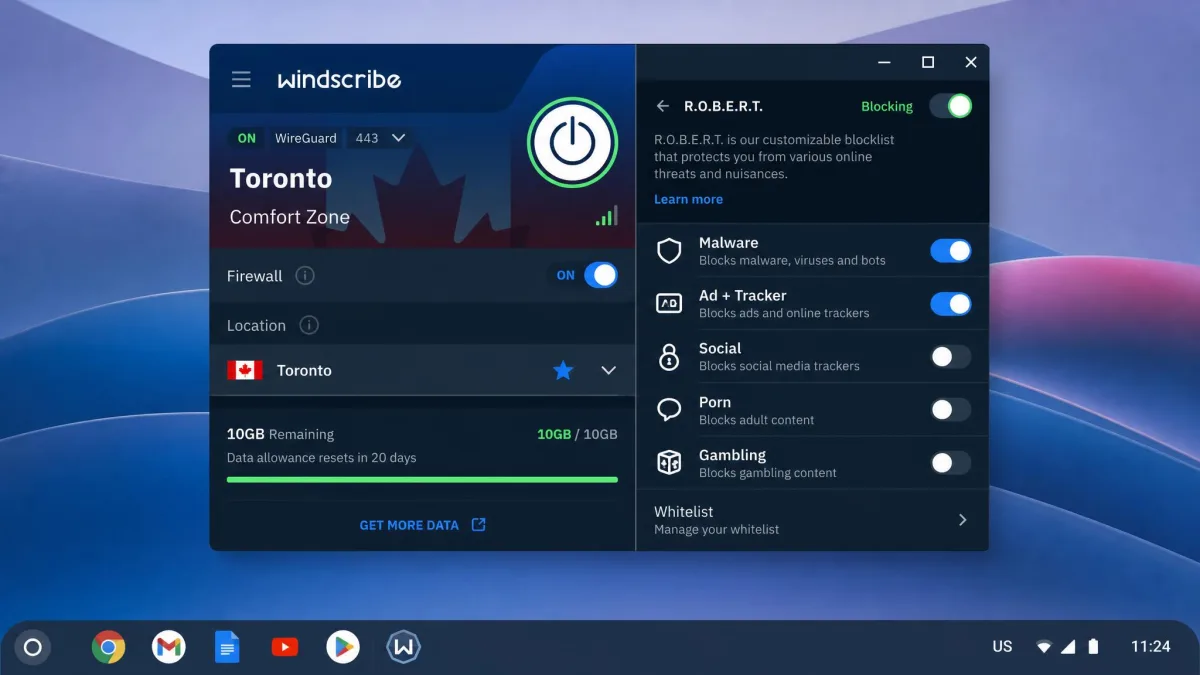Click the 11:24 clock
The image size is (1200, 675).
pos(1150,647)
